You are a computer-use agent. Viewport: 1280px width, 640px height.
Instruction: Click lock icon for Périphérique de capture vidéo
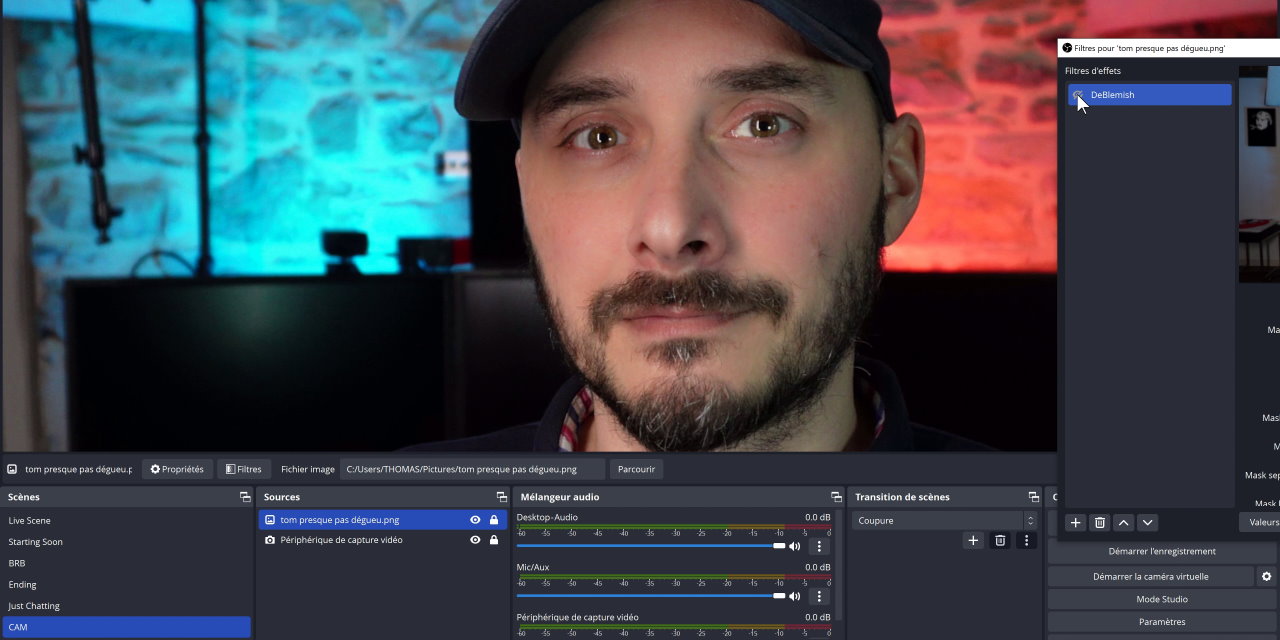(x=494, y=540)
